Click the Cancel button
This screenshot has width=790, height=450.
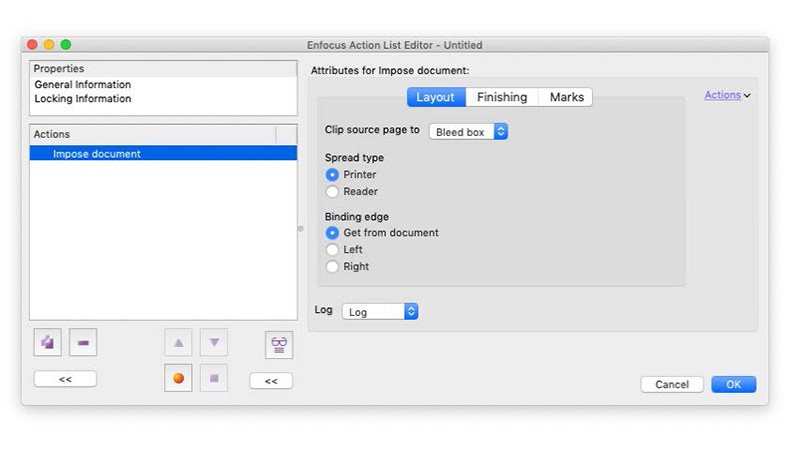[672, 384]
